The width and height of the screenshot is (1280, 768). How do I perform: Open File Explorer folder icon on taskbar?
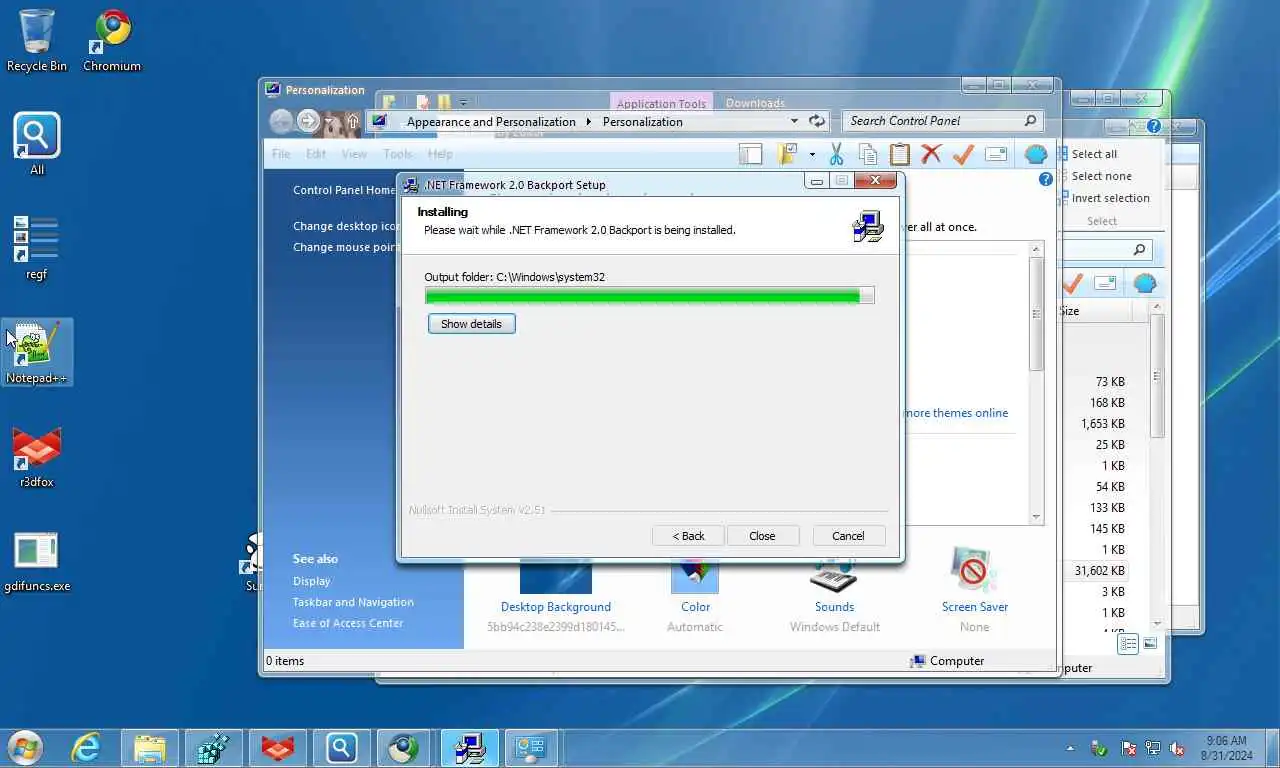tap(150, 747)
